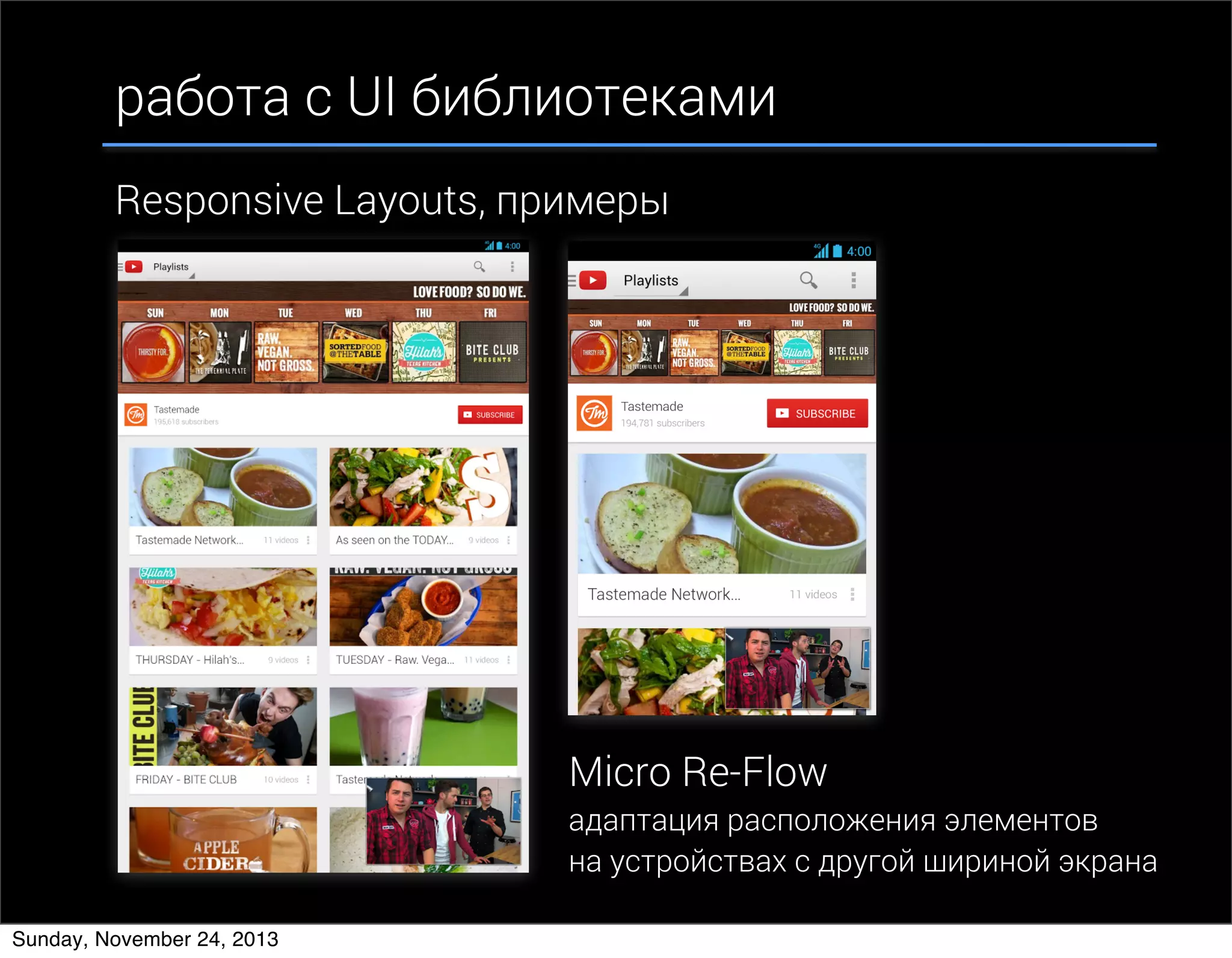The width and height of the screenshot is (1232, 958).
Task: Select the FRI Bite Club tile on phone banner
Action: click(849, 353)
